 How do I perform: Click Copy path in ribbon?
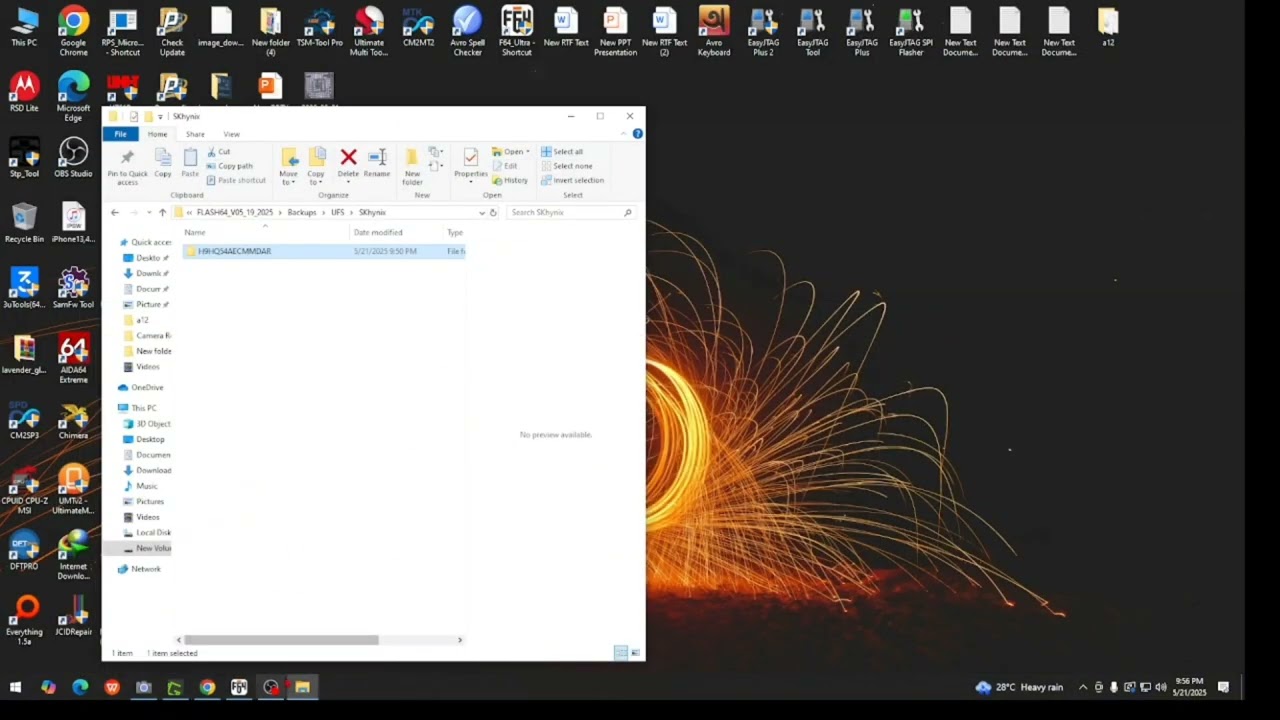[230, 166]
